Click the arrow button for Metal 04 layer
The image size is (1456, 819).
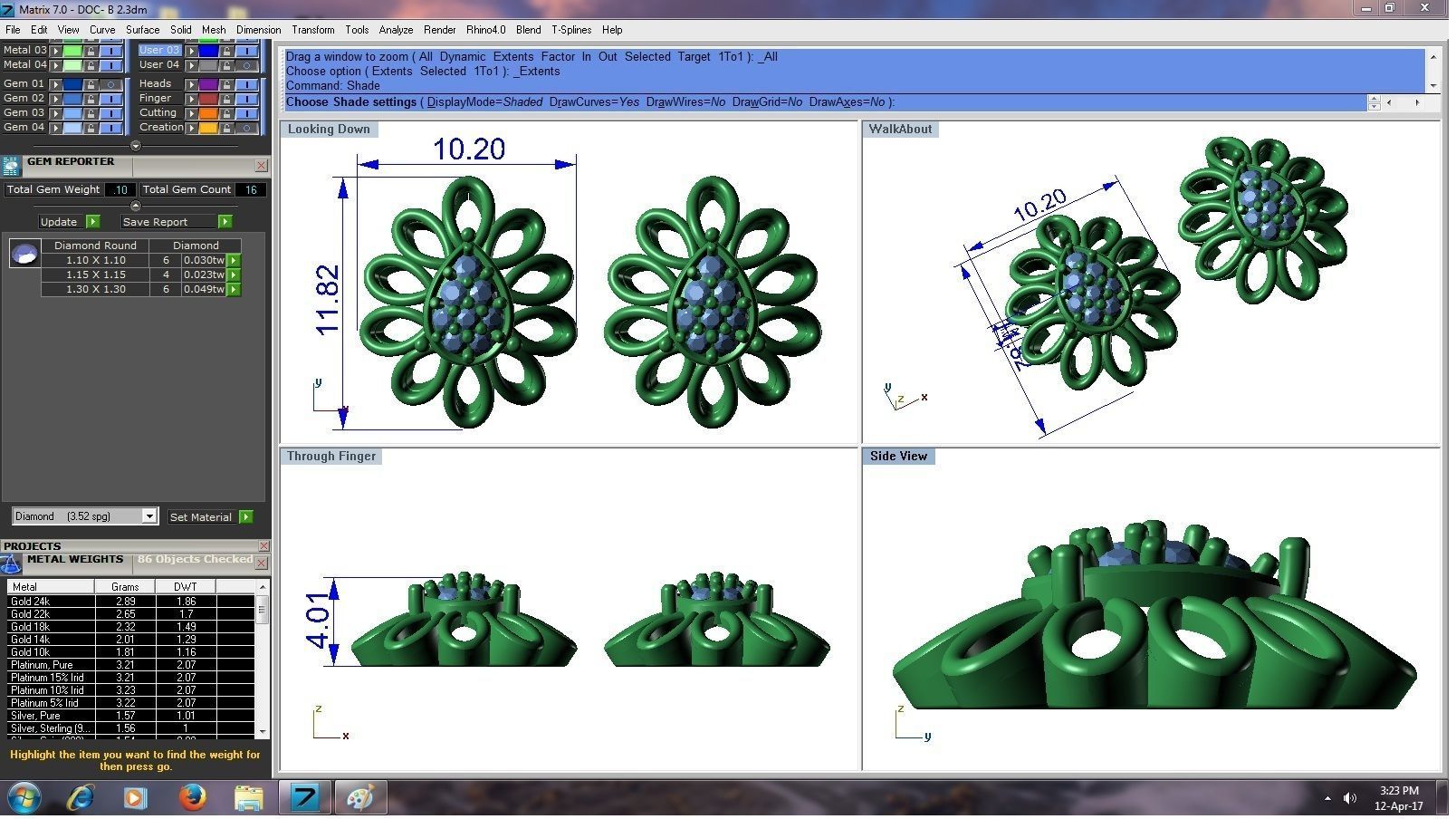pos(56,65)
